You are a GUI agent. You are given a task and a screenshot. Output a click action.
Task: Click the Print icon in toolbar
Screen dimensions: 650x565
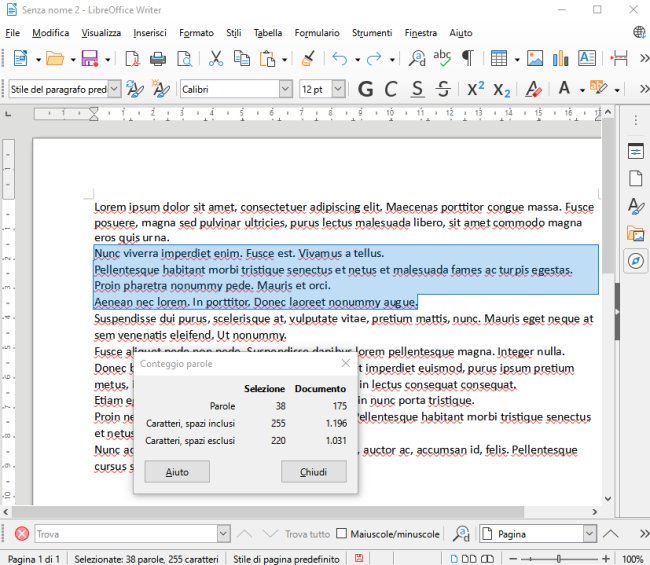point(157,59)
